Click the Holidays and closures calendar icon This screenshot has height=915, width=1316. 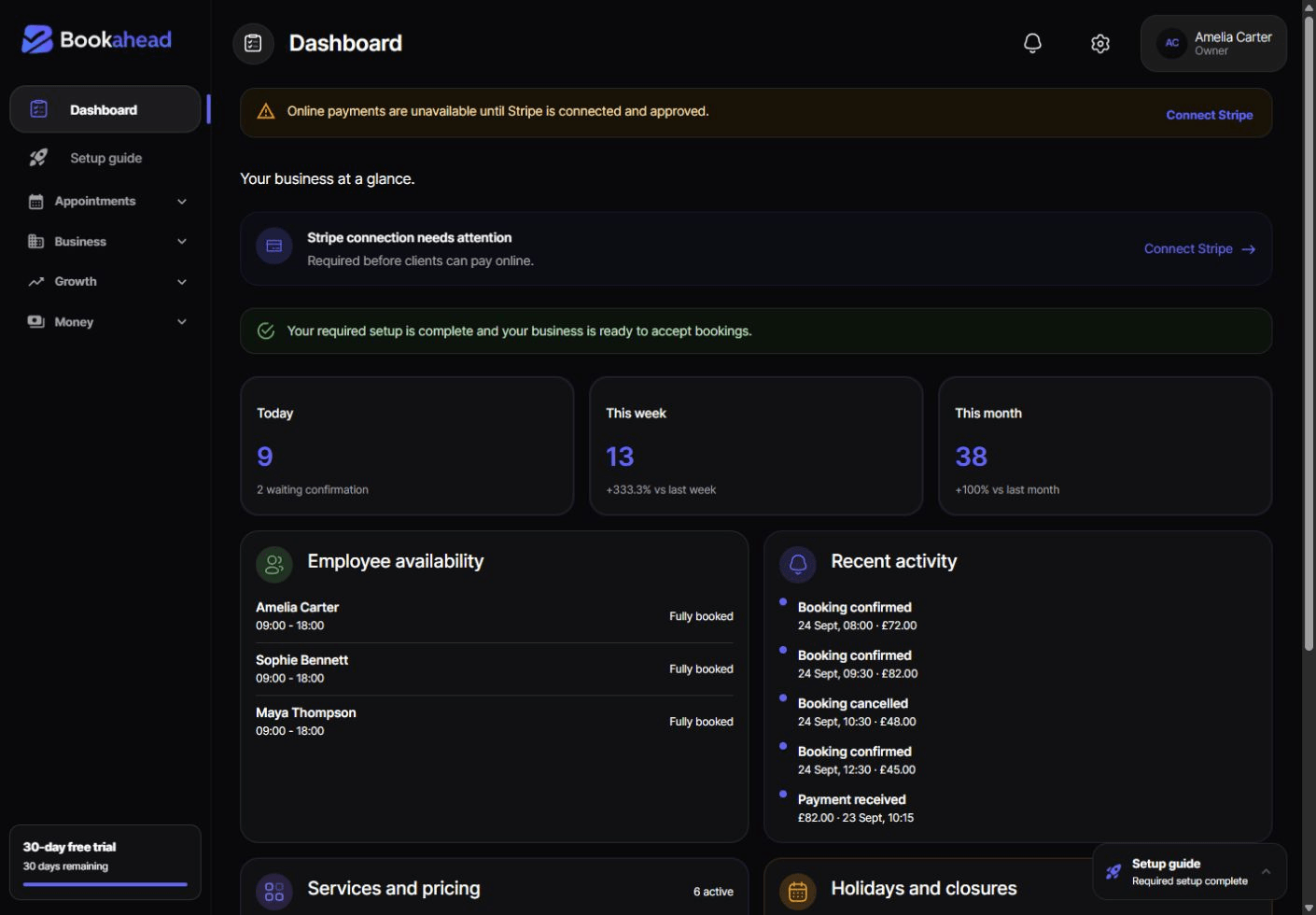pyautogui.click(x=798, y=892)
